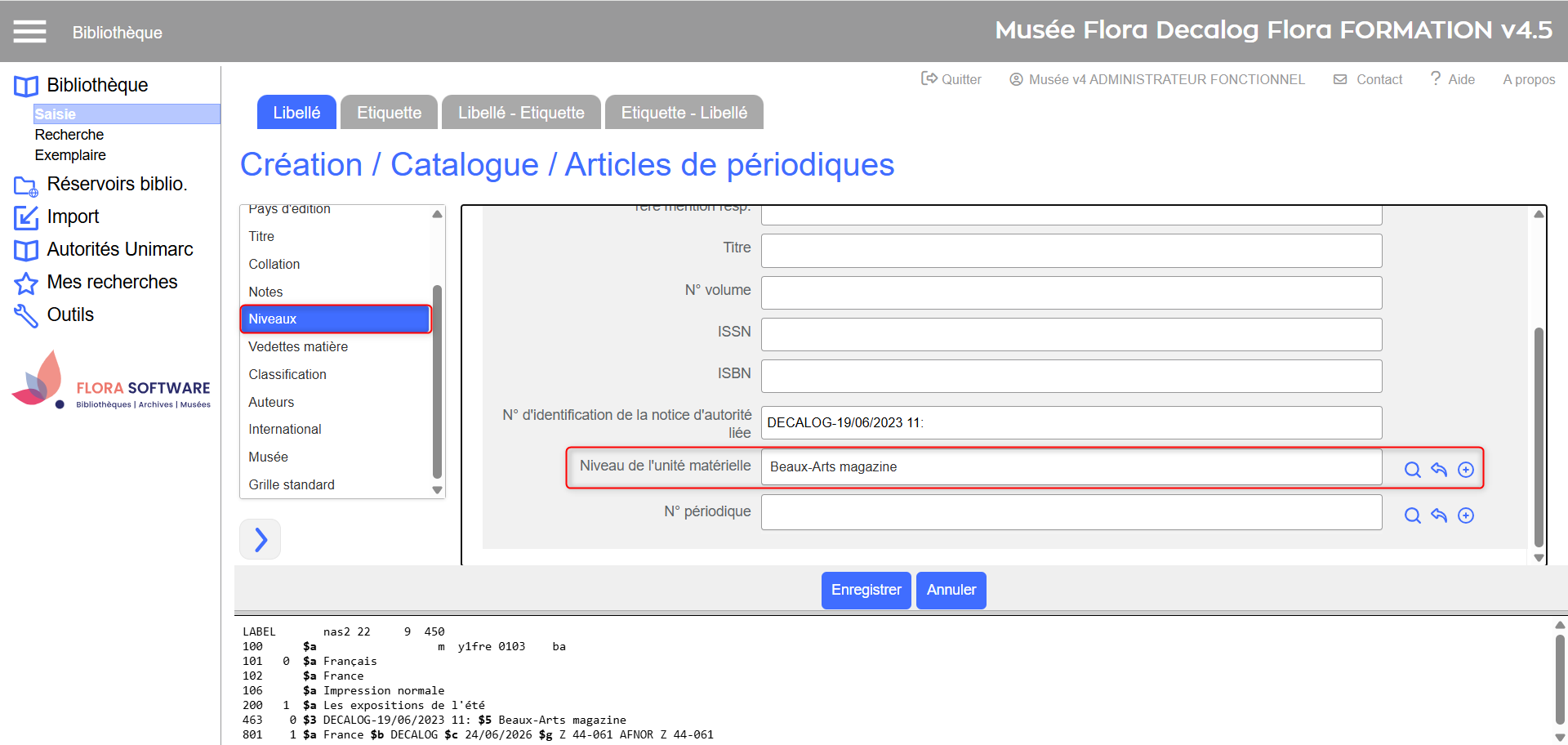Screen dimensions: 1568x745
Task: Click the Réservoirs biblio. folder icon
Action: point(26,185)
